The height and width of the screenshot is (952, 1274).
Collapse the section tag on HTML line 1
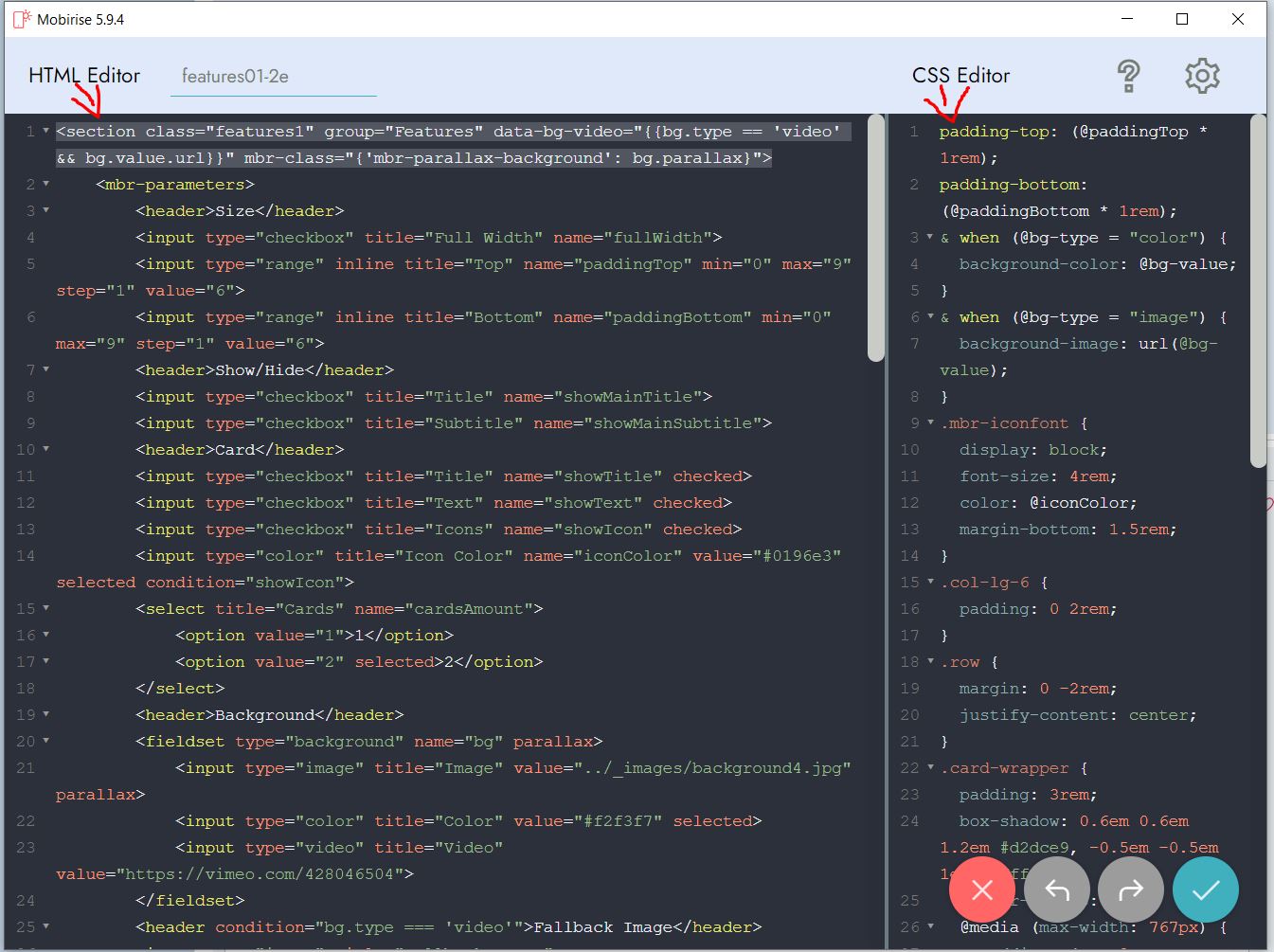pos(45,132)
